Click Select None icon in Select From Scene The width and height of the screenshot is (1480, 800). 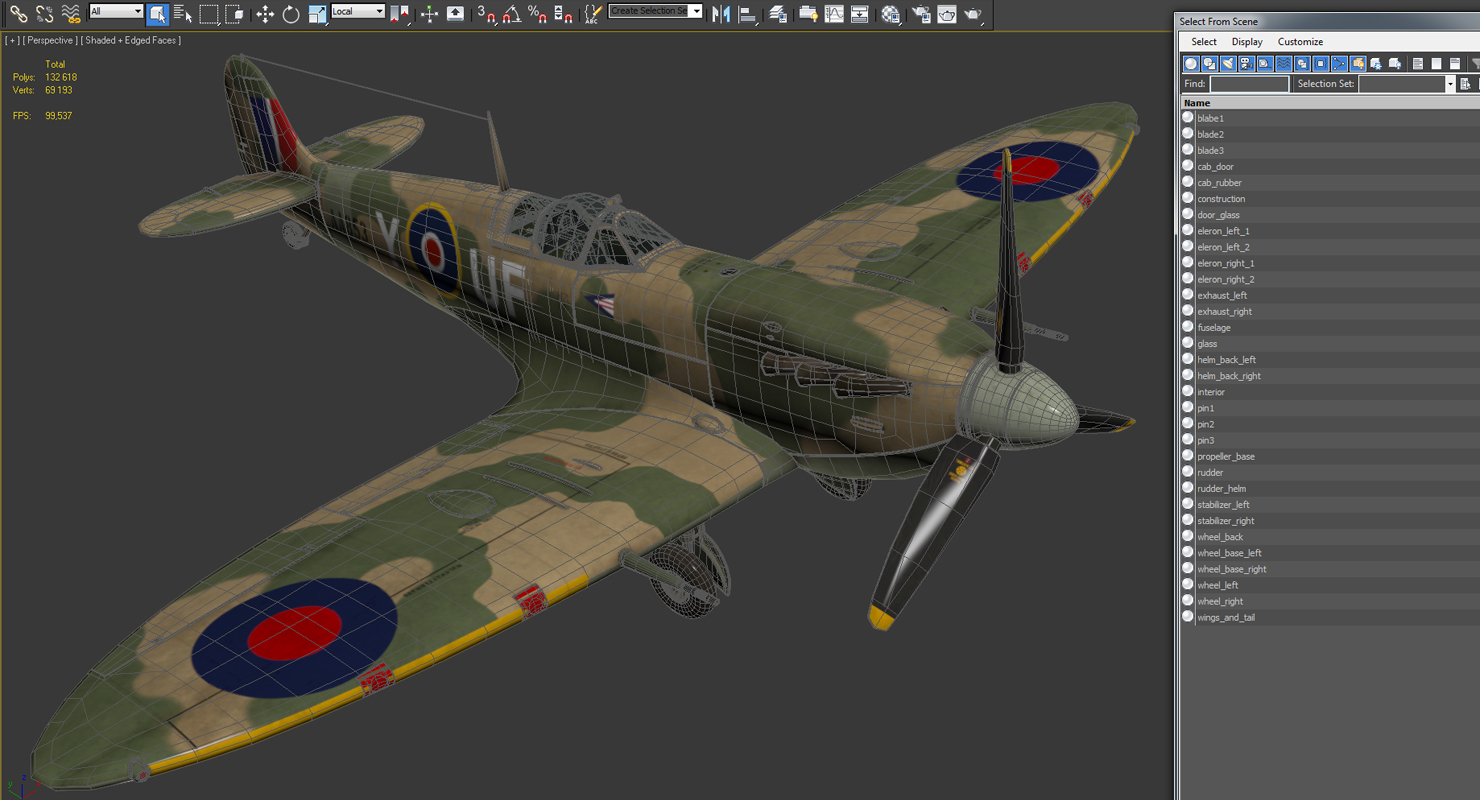(1436, 63)
